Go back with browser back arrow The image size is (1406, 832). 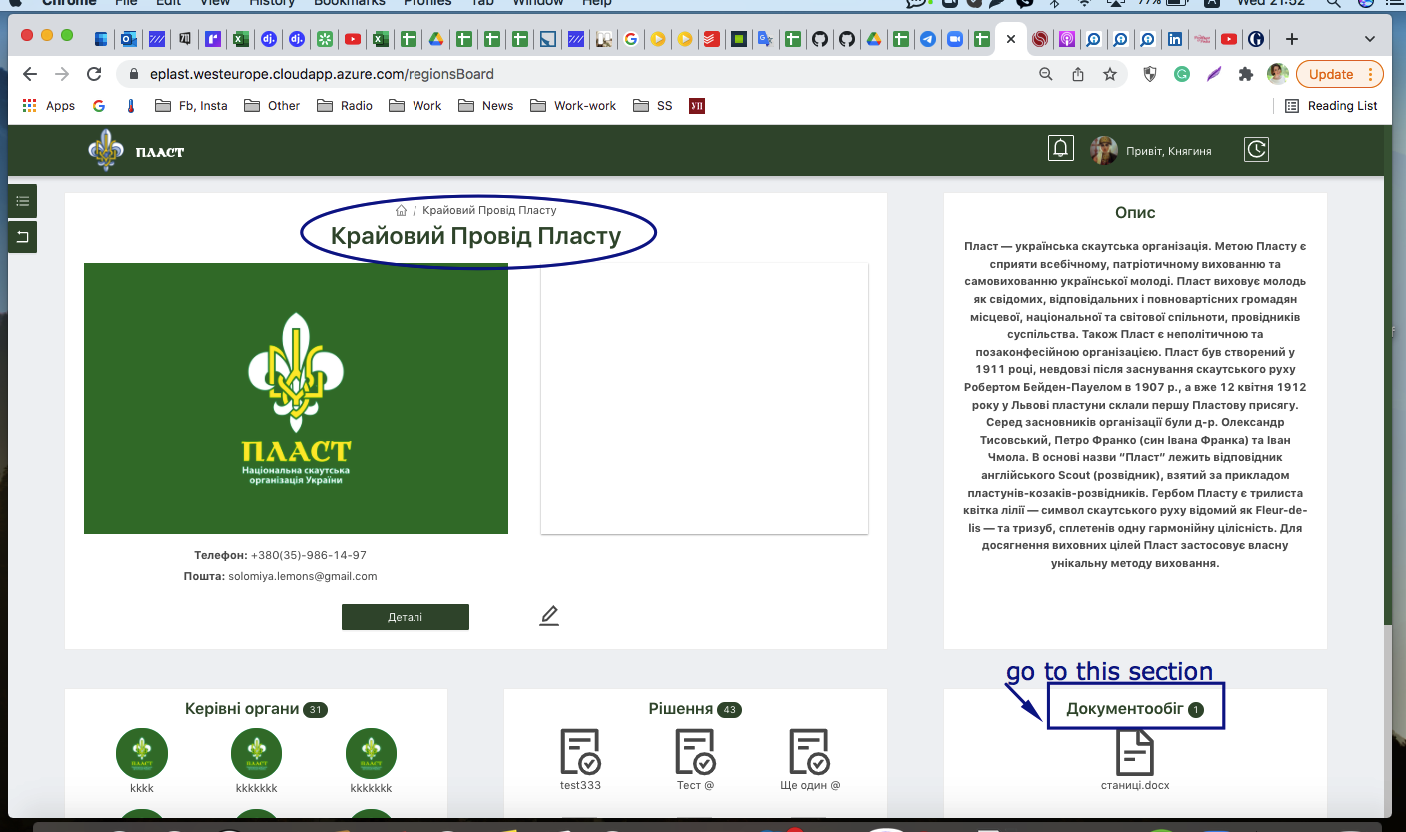(x=30, y=74)
